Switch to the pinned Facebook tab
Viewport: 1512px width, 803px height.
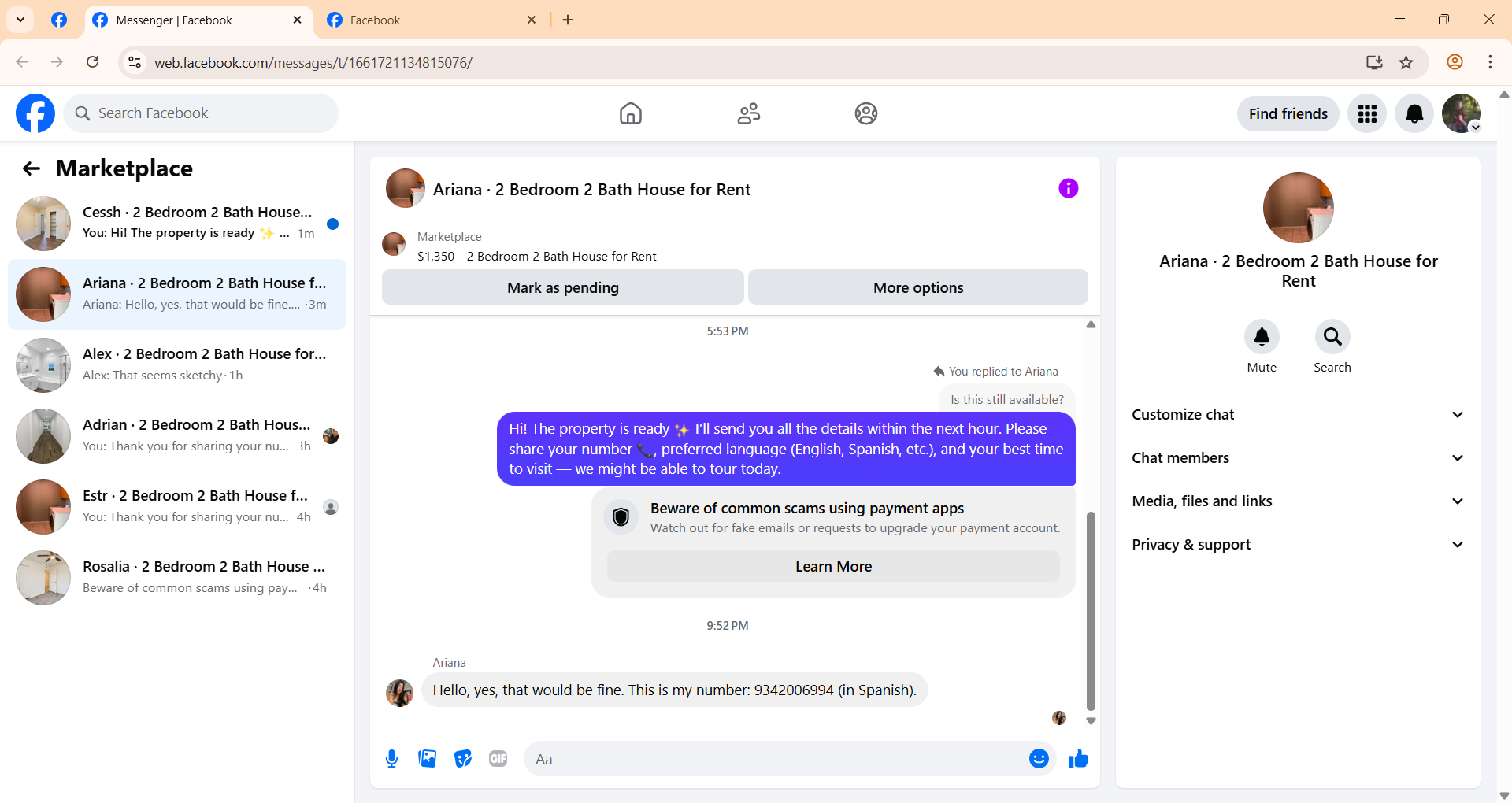[x=59, y=20]
